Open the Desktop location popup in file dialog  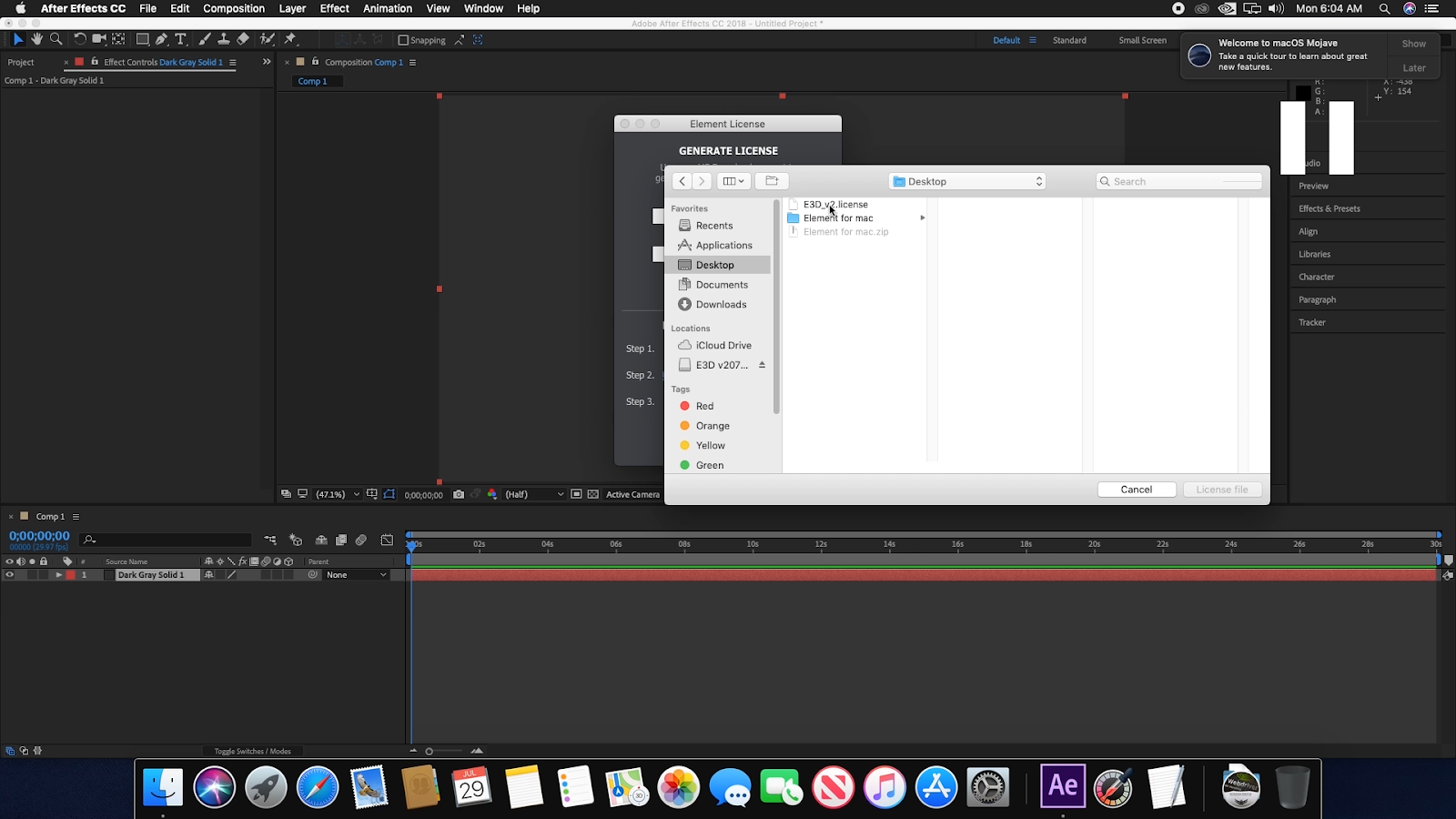[967, 181]
